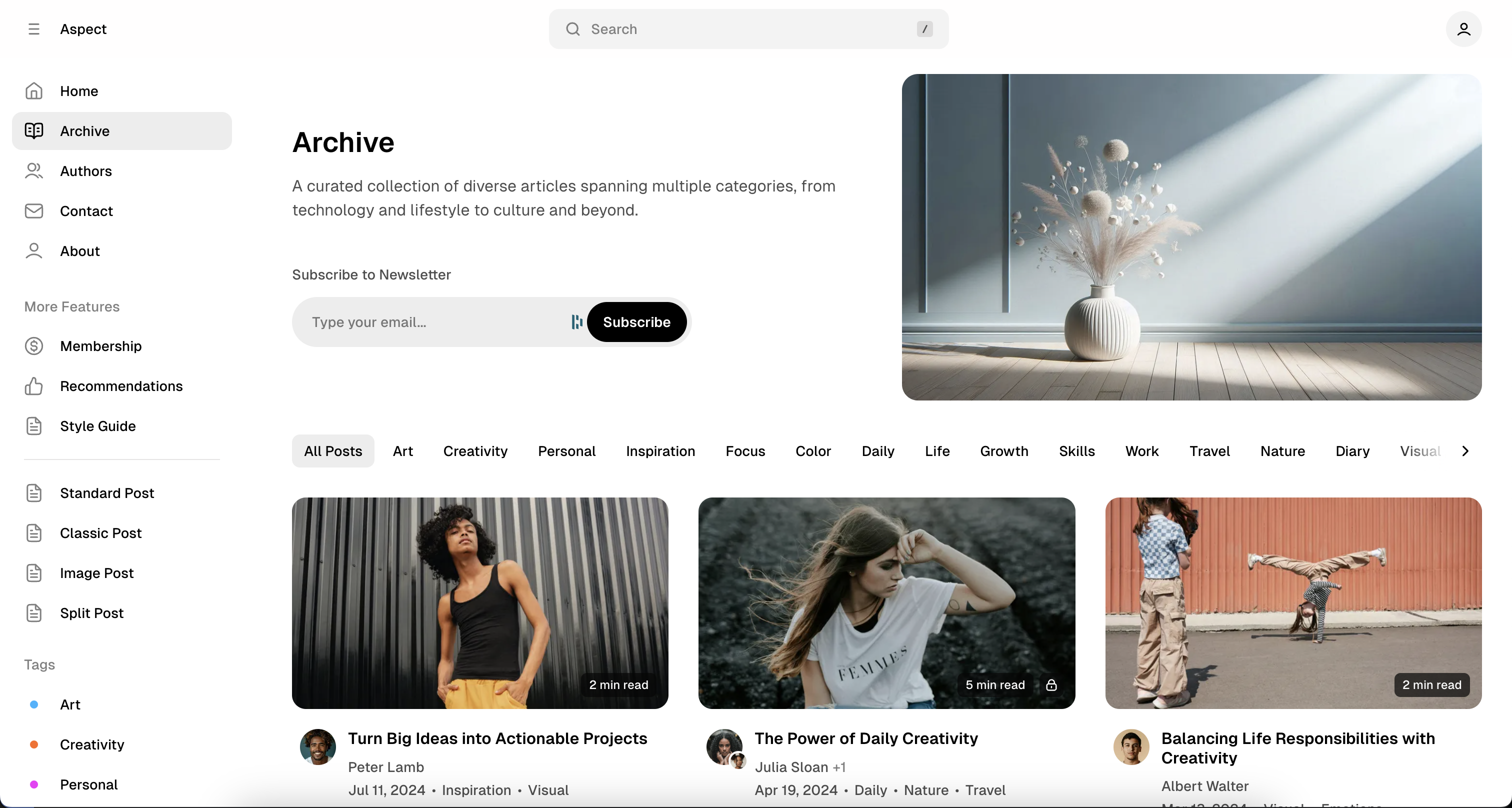The image size is (1512, 808).
Task: Click the vase hero image
Action: (x=1191, y=237)
